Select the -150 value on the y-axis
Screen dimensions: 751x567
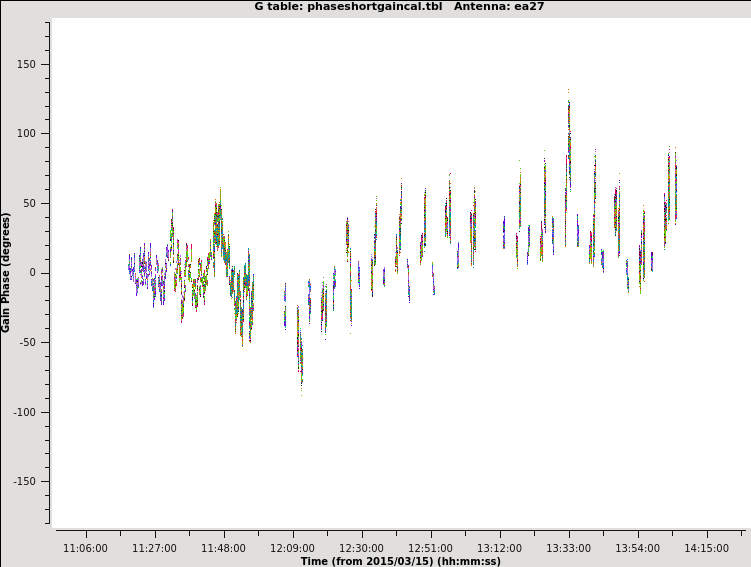(24, 481)
